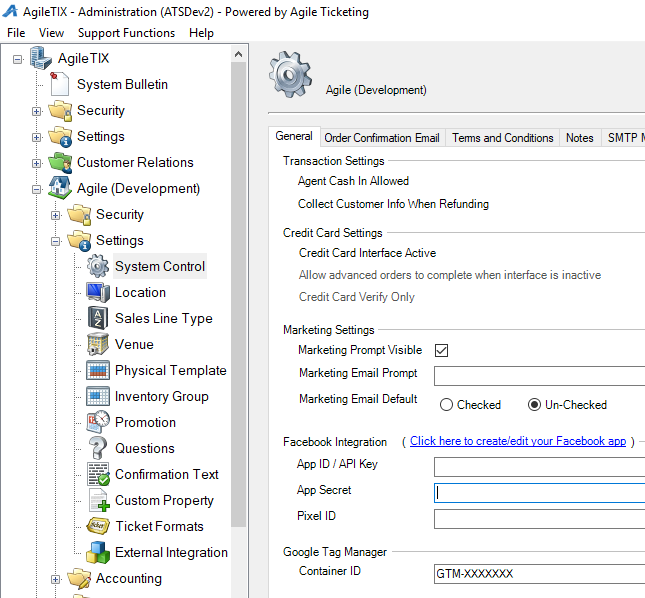Screen dimensions: 645x598
Task: Switch to Order Confirmation Email tab
Action: pos(382,138)
